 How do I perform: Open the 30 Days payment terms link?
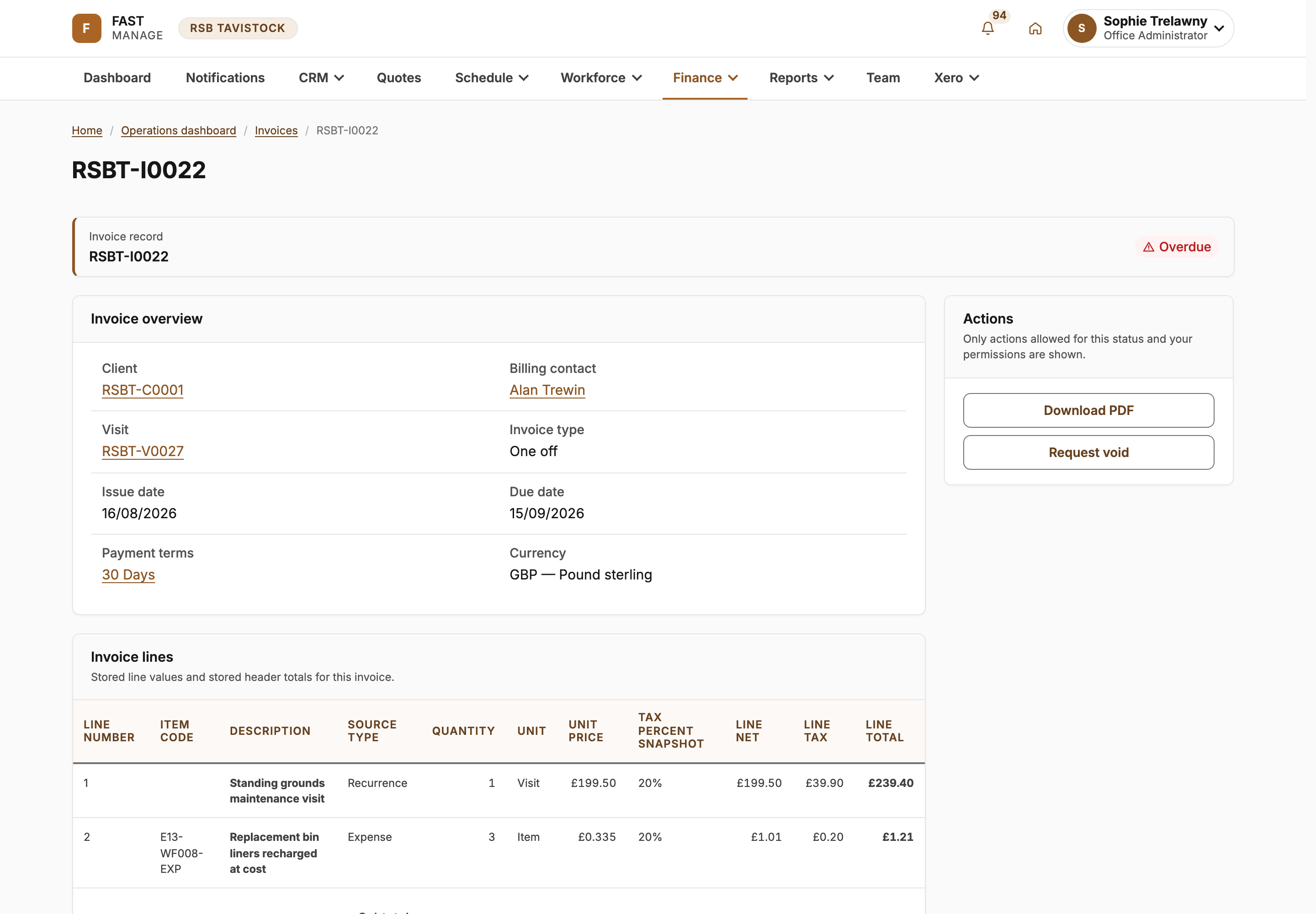coord(128,574)
